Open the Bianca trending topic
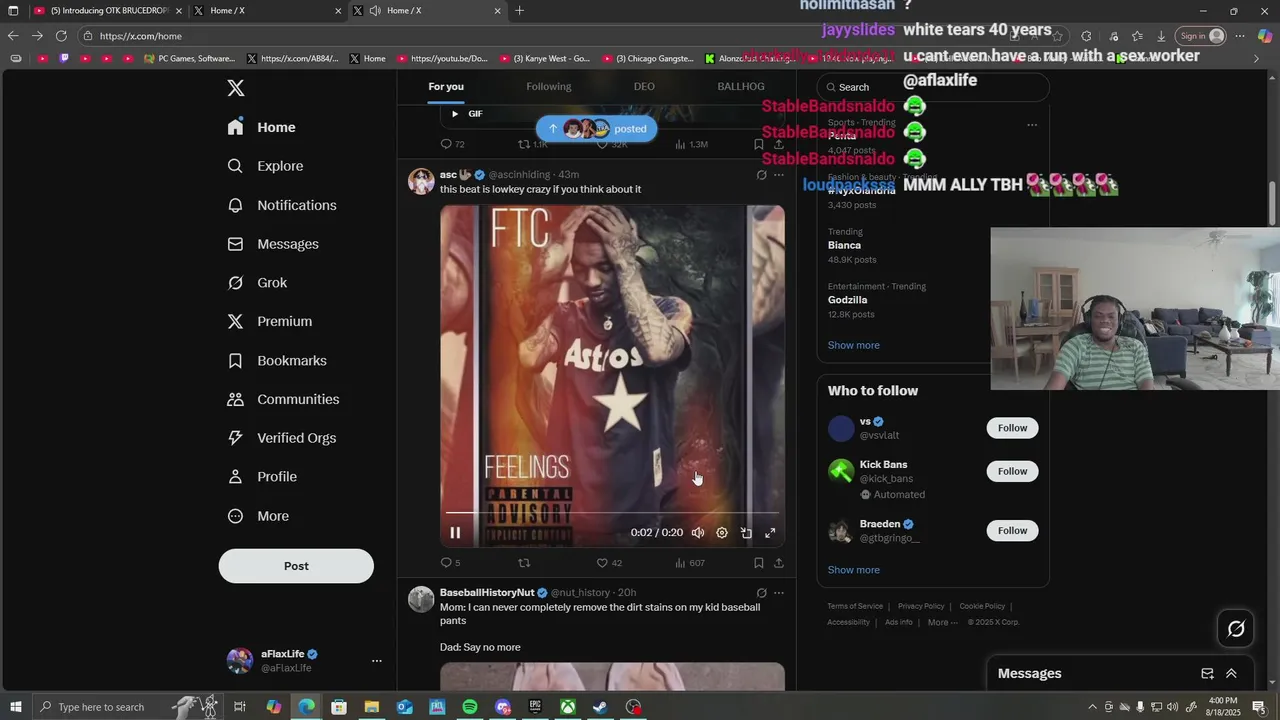This screenshot has width=1280, height=720. [x=844, y=245]
